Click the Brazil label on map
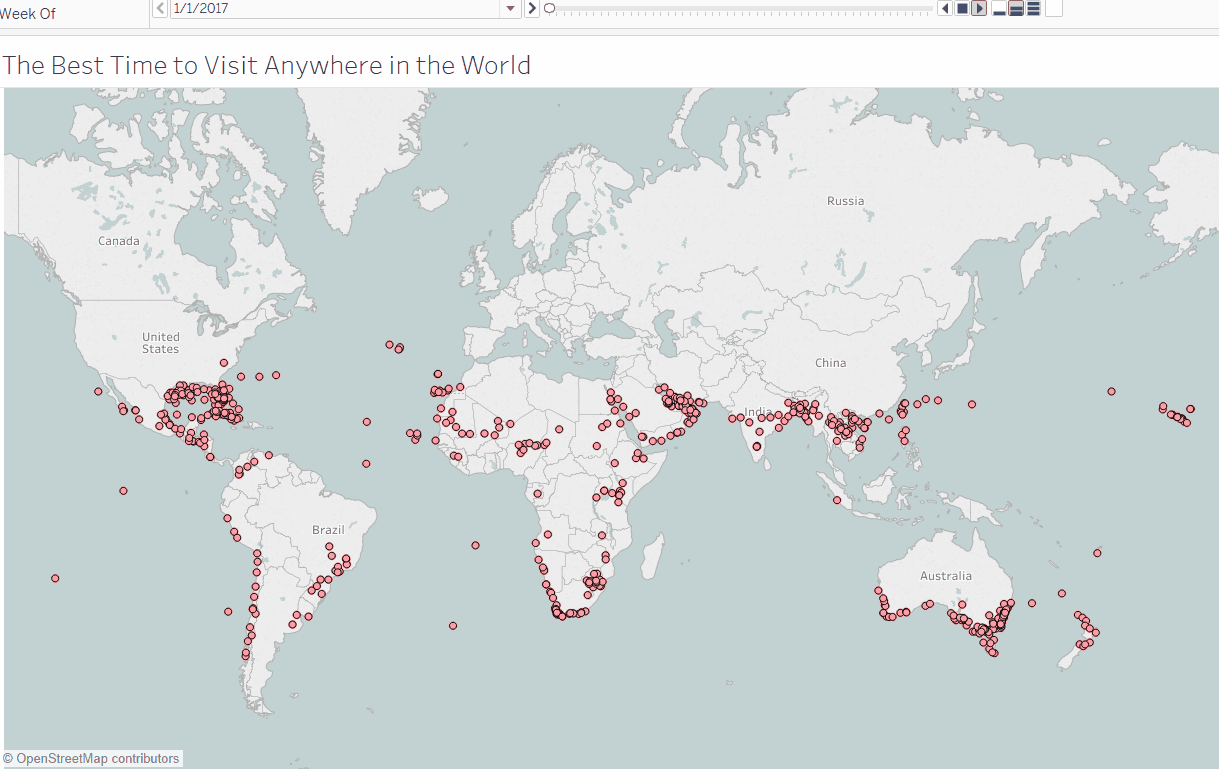 tap(328, 530)
